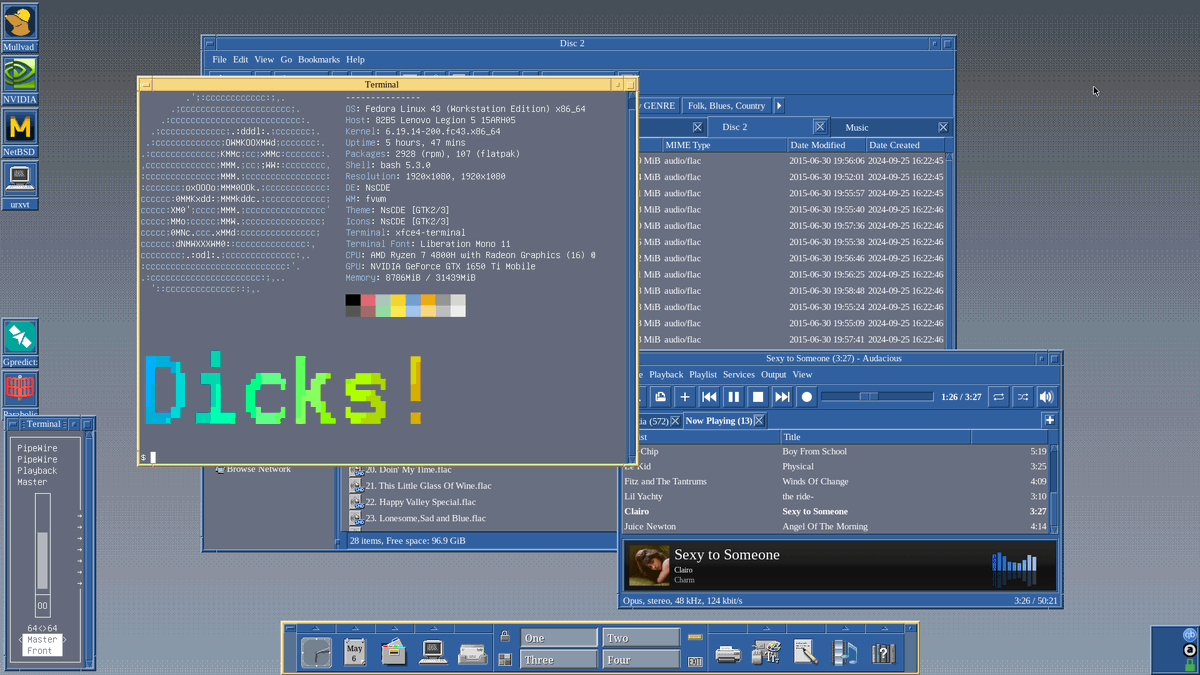The width and height of the screenshot is (1200, 675).
Task: Switch to workspace Four
Action: 642,660
